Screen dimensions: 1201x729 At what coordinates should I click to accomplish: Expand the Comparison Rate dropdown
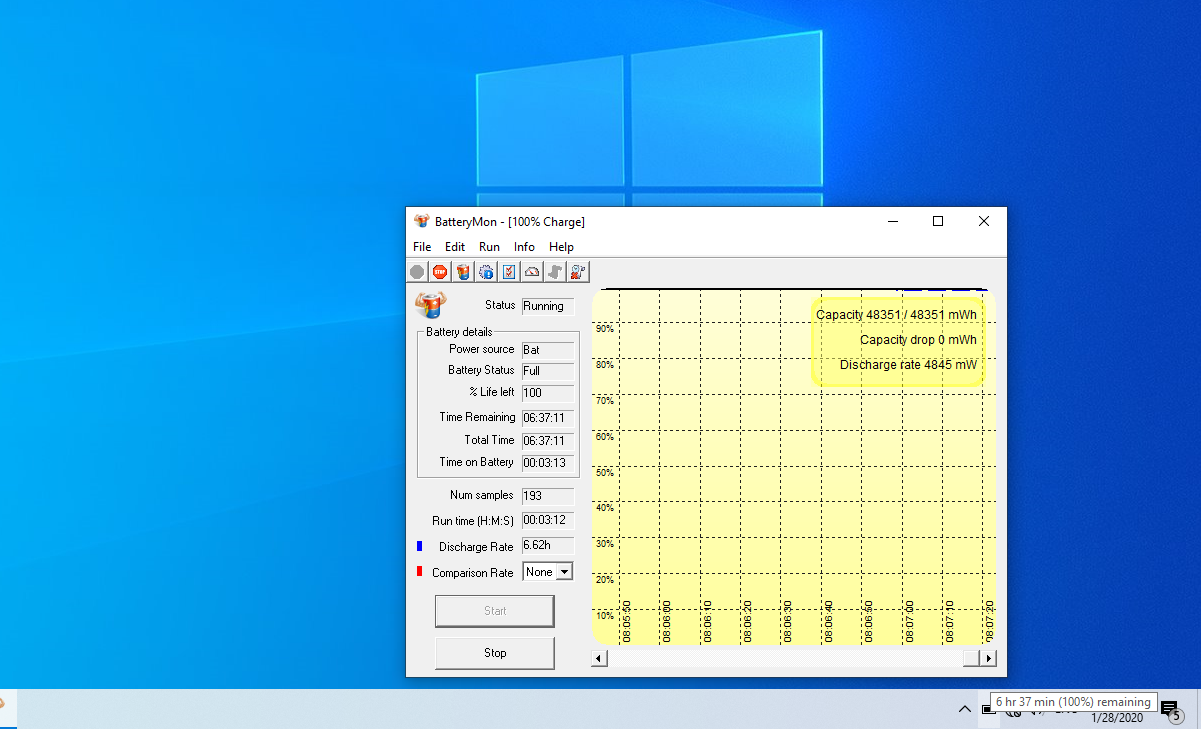tap(564, 572)
